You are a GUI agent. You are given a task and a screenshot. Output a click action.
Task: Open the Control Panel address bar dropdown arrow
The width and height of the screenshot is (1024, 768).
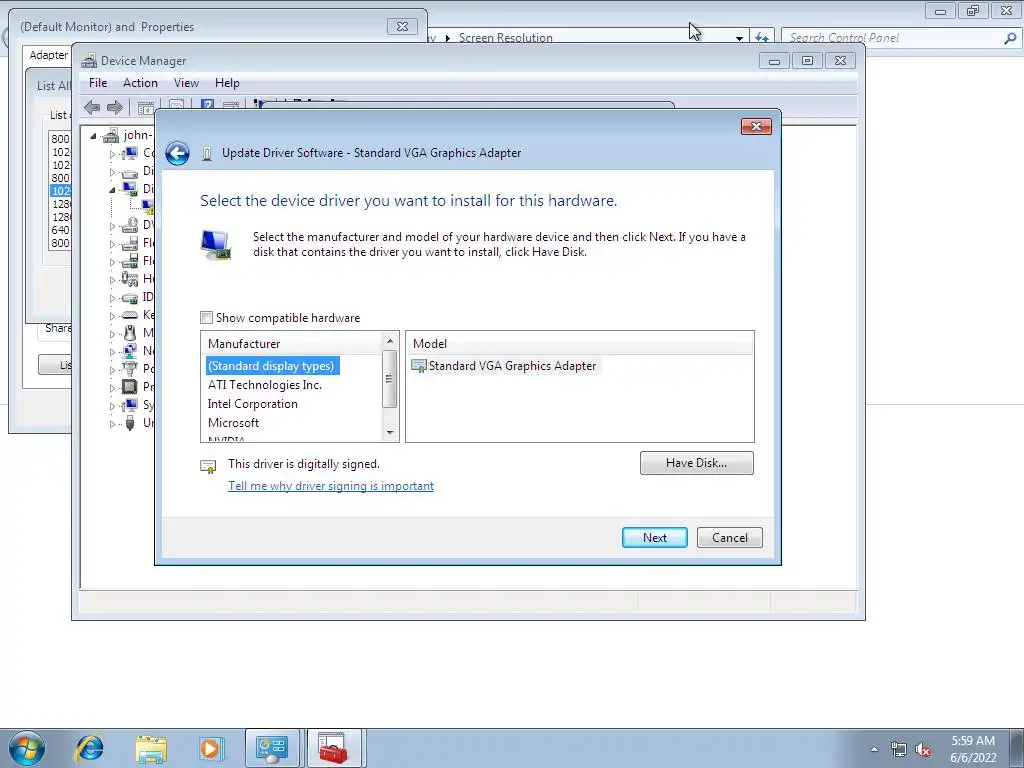[739, 38]
